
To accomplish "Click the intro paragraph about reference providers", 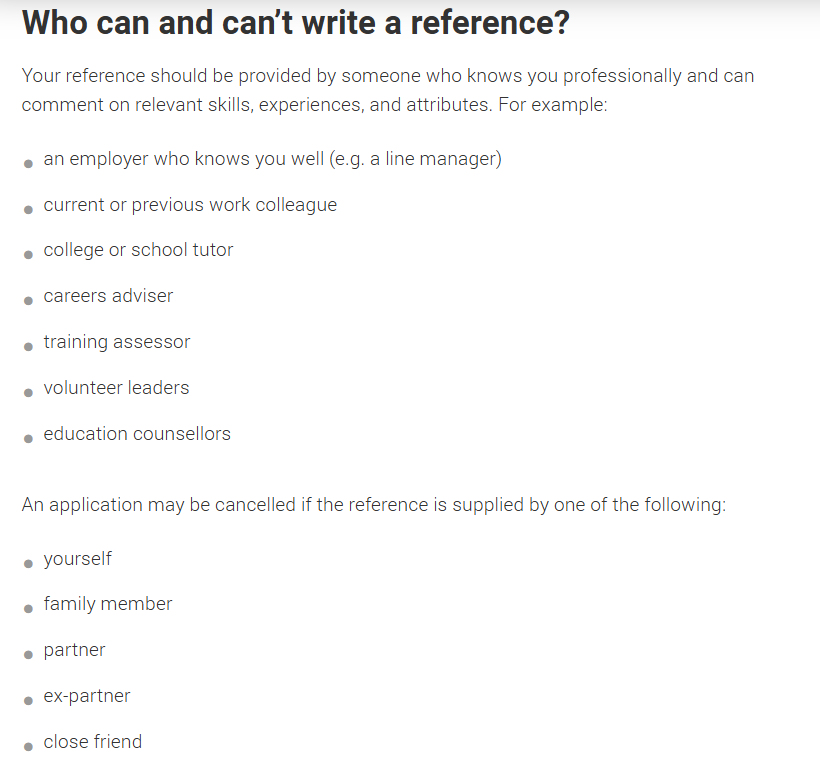I will point(388,90).
